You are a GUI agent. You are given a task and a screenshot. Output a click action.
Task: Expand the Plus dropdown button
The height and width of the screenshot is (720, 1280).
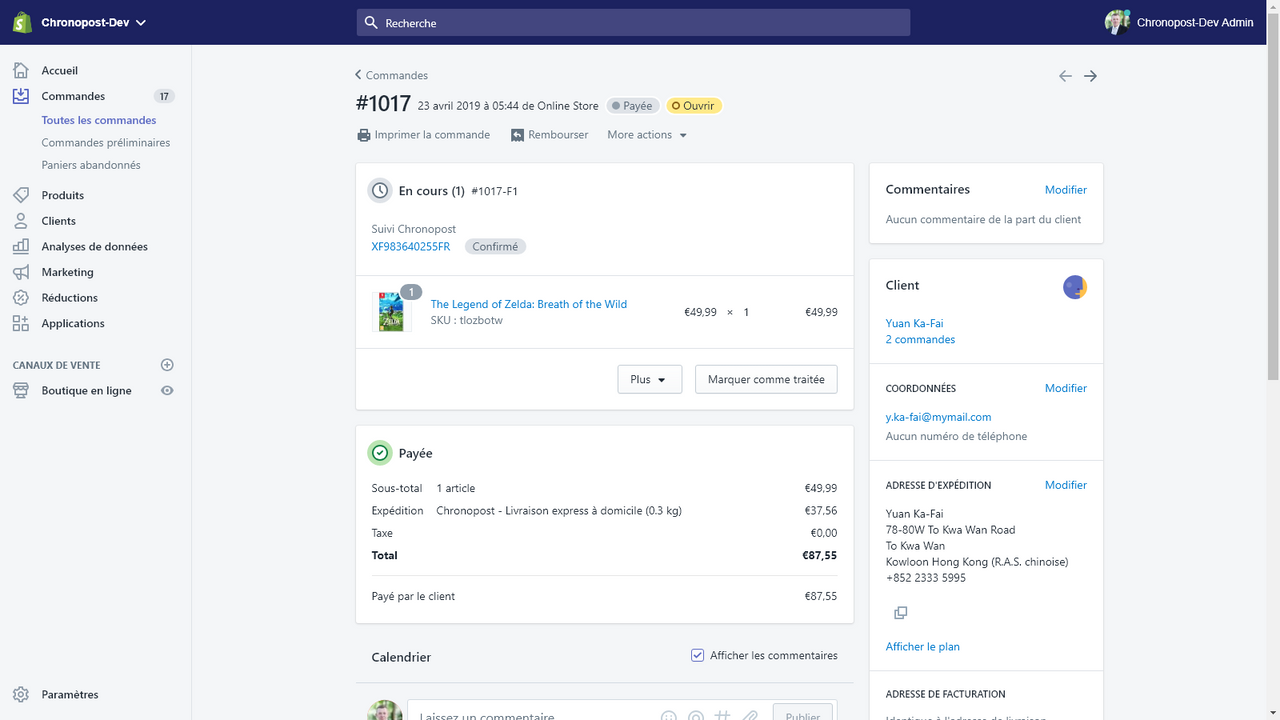pos(649,380)
